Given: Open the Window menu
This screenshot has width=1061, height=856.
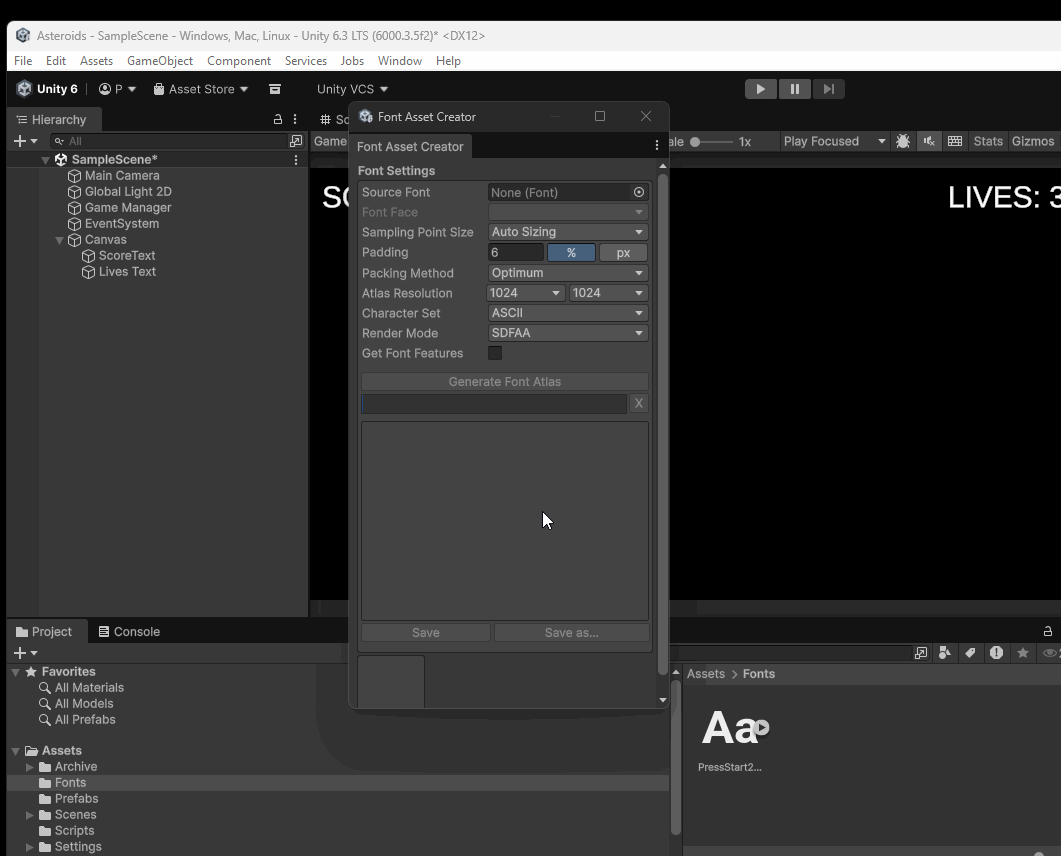Looking at the screenshot, I should pyautogui.click(x=400, y=61).
